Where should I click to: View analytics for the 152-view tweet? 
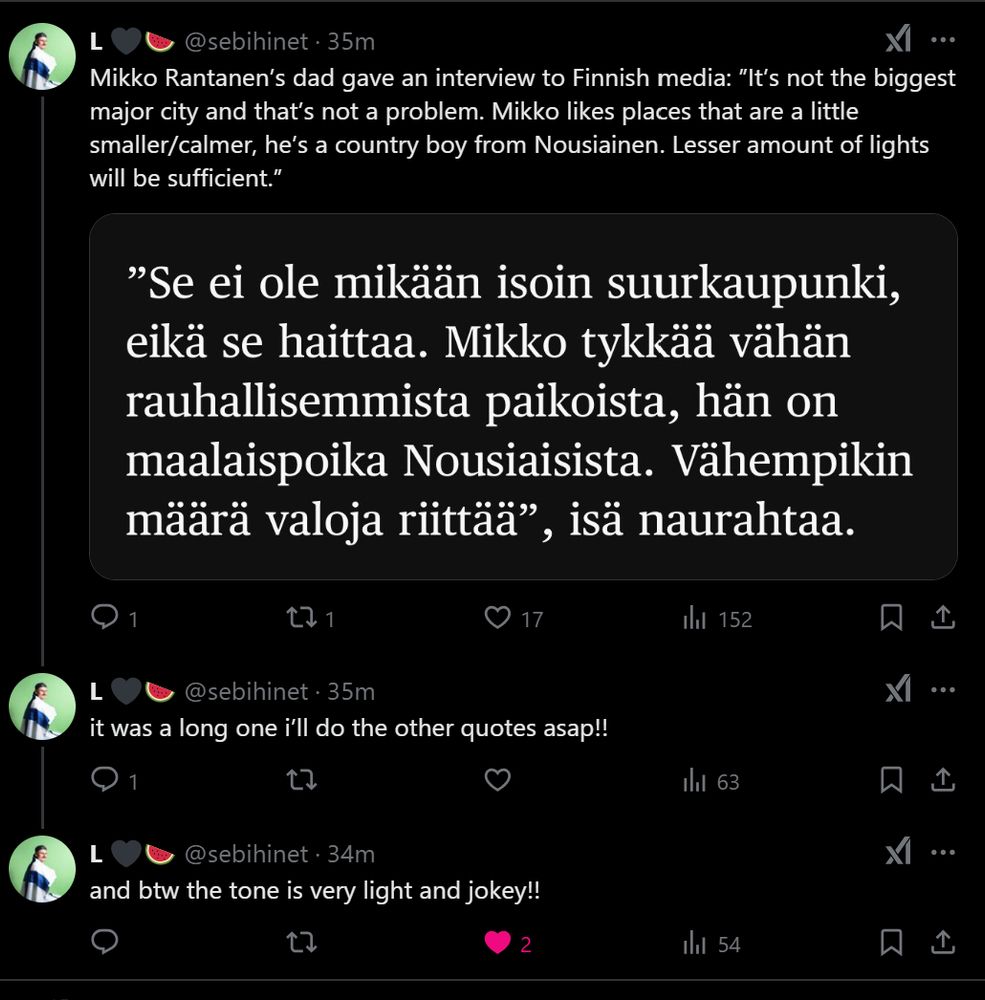coord(694,619)
